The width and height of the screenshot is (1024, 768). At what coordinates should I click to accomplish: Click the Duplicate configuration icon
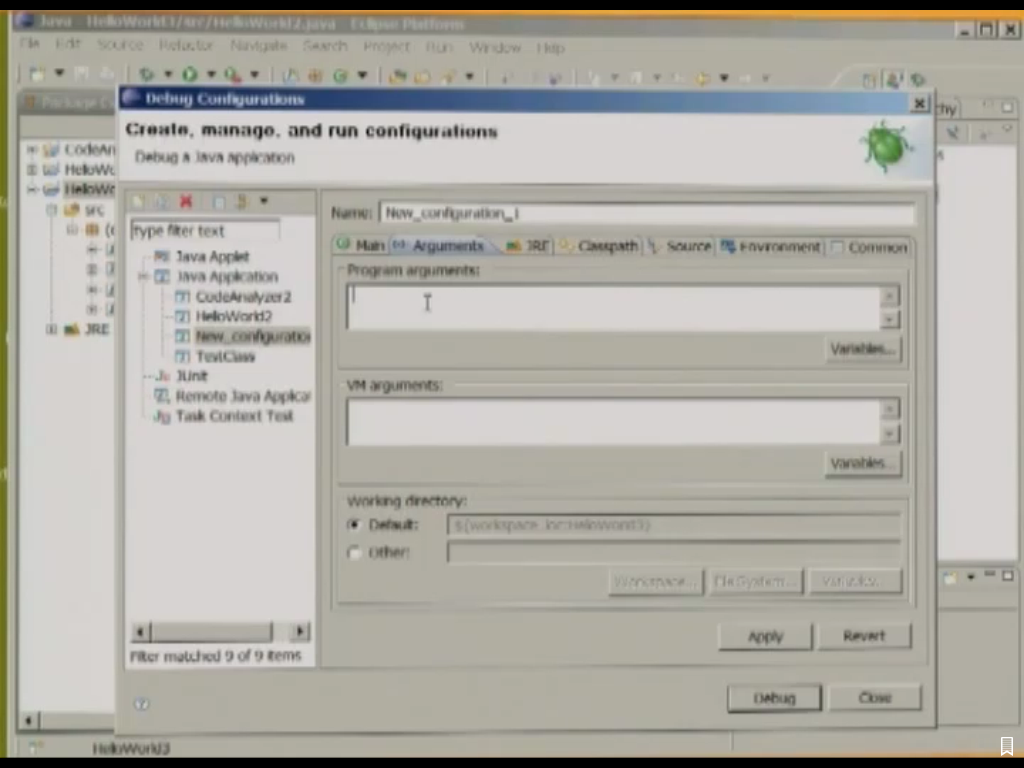161,201
